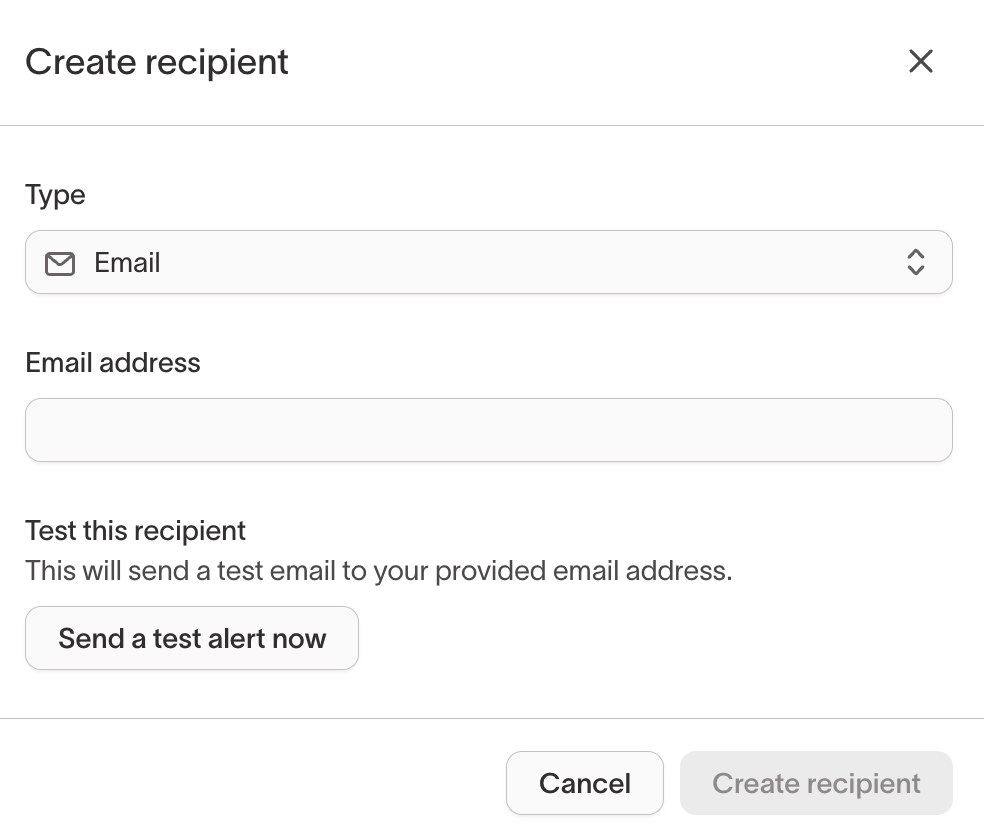
Task: Click the Type field label
Action: click(x=55, y=195)
